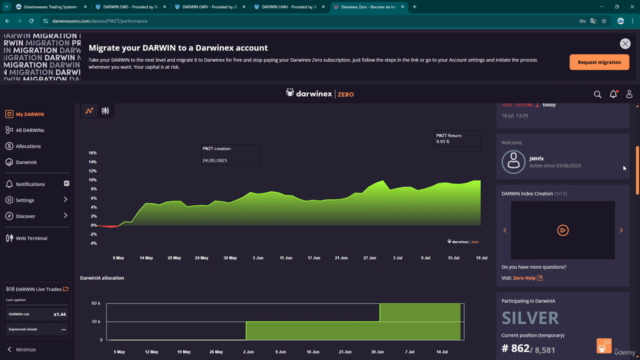Open Web Terminal
640x360 pixels.
(27, 238)
